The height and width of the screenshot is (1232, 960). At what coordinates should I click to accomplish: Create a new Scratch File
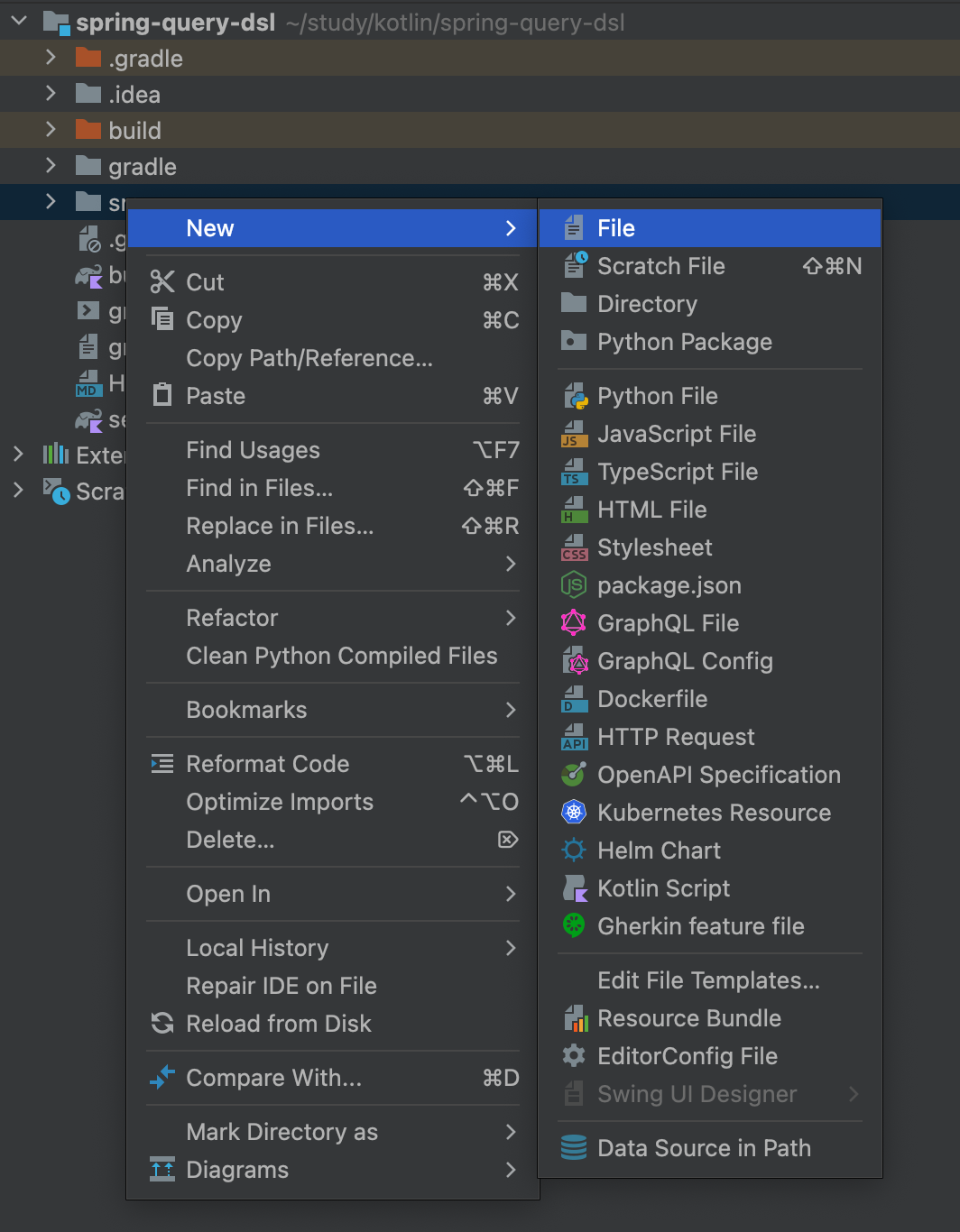click(x=660, y=266)
